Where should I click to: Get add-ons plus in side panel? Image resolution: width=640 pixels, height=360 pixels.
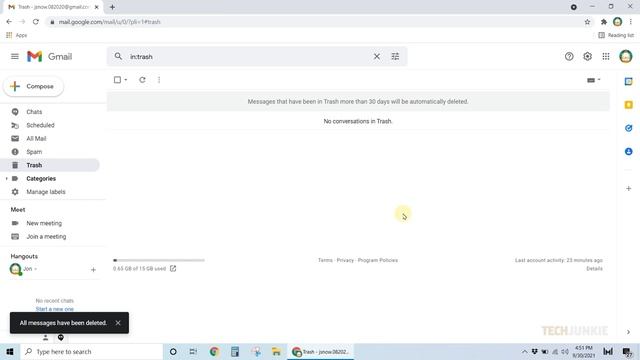click(x=629, y=189)
